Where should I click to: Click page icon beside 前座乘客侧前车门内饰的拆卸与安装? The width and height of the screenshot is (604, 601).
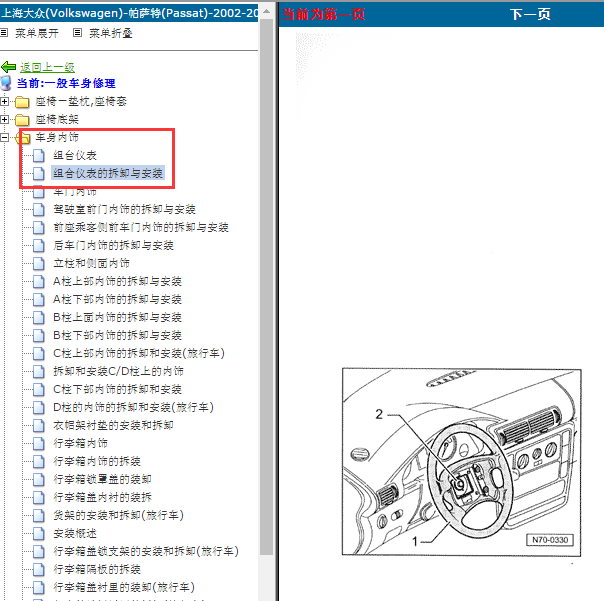coord(39,228)
